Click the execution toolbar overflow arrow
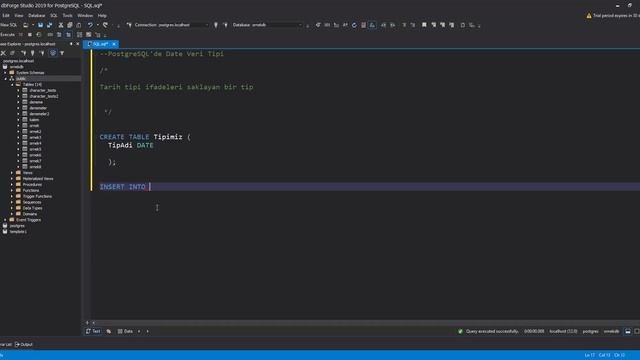Screen dimensions: 640x360 tap(105, 36)
